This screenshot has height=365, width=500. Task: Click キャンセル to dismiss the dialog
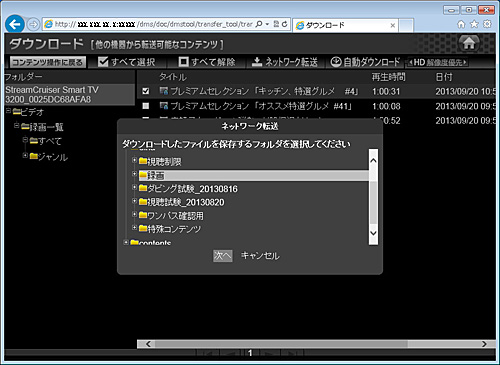260,256
